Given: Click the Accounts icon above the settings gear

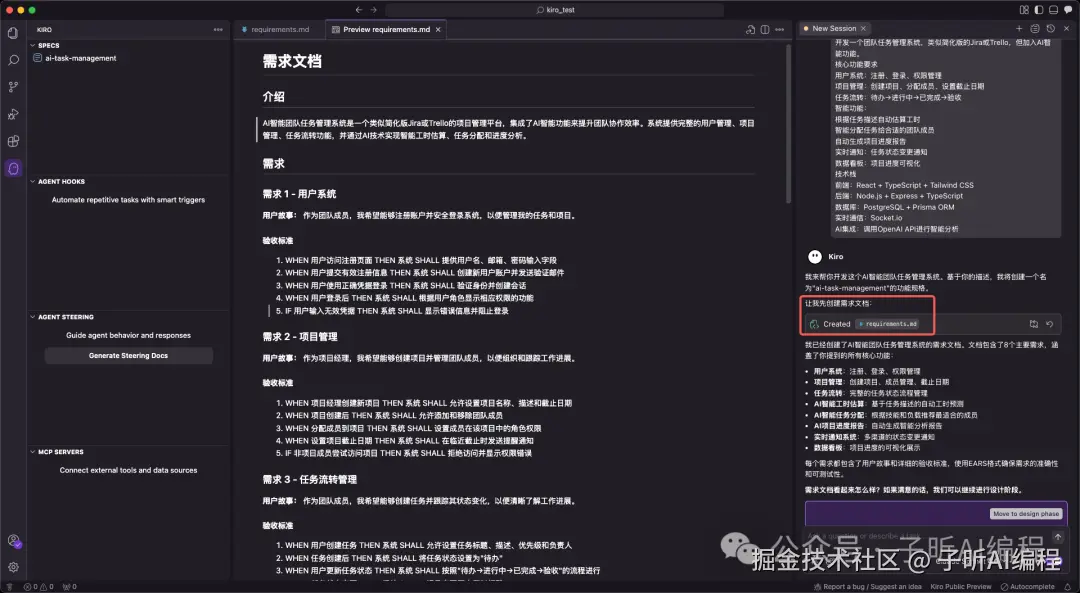Looking at the screenshot, I should pos(13,540).
